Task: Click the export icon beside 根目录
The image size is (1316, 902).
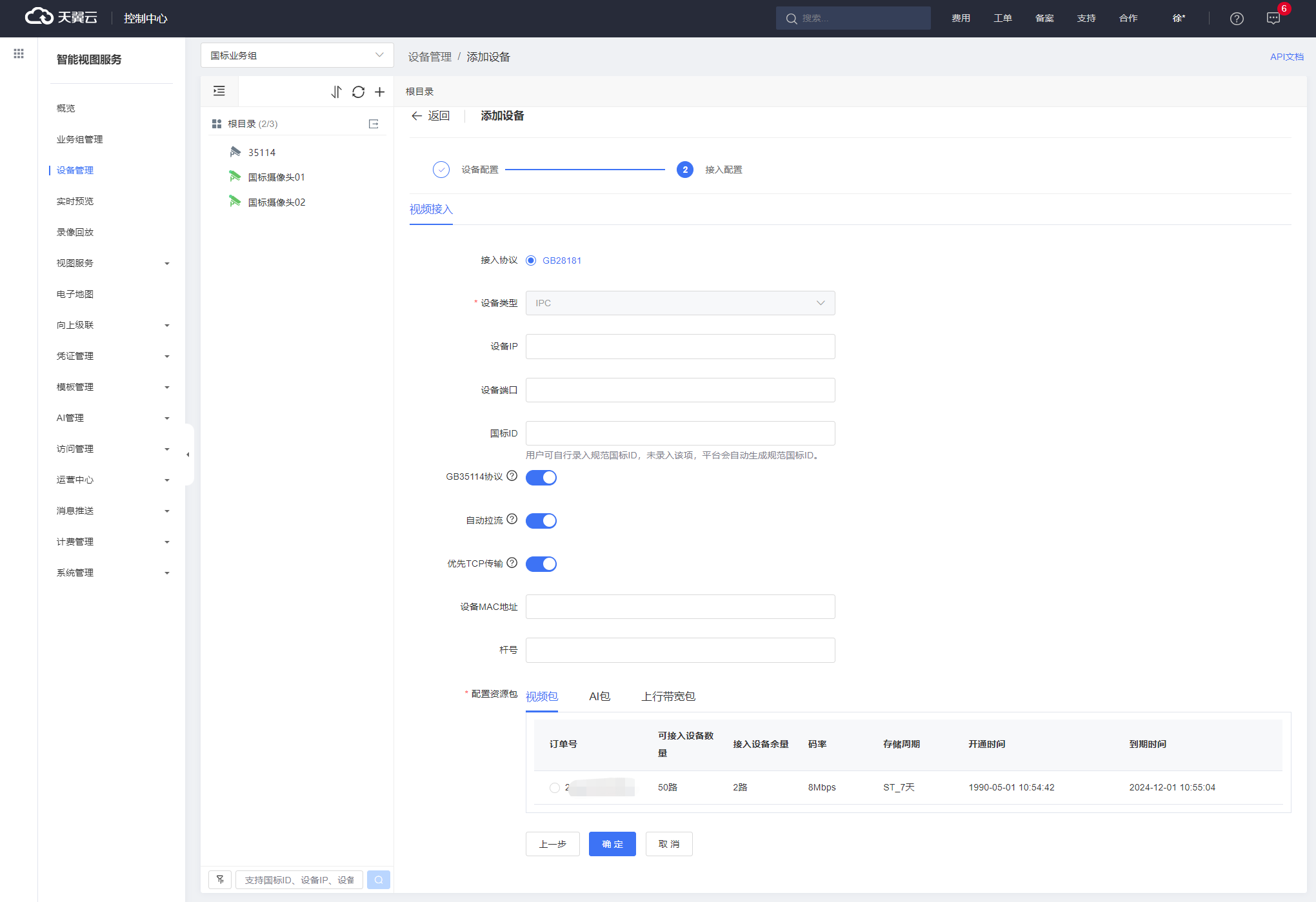Action: tap(374, 124)
